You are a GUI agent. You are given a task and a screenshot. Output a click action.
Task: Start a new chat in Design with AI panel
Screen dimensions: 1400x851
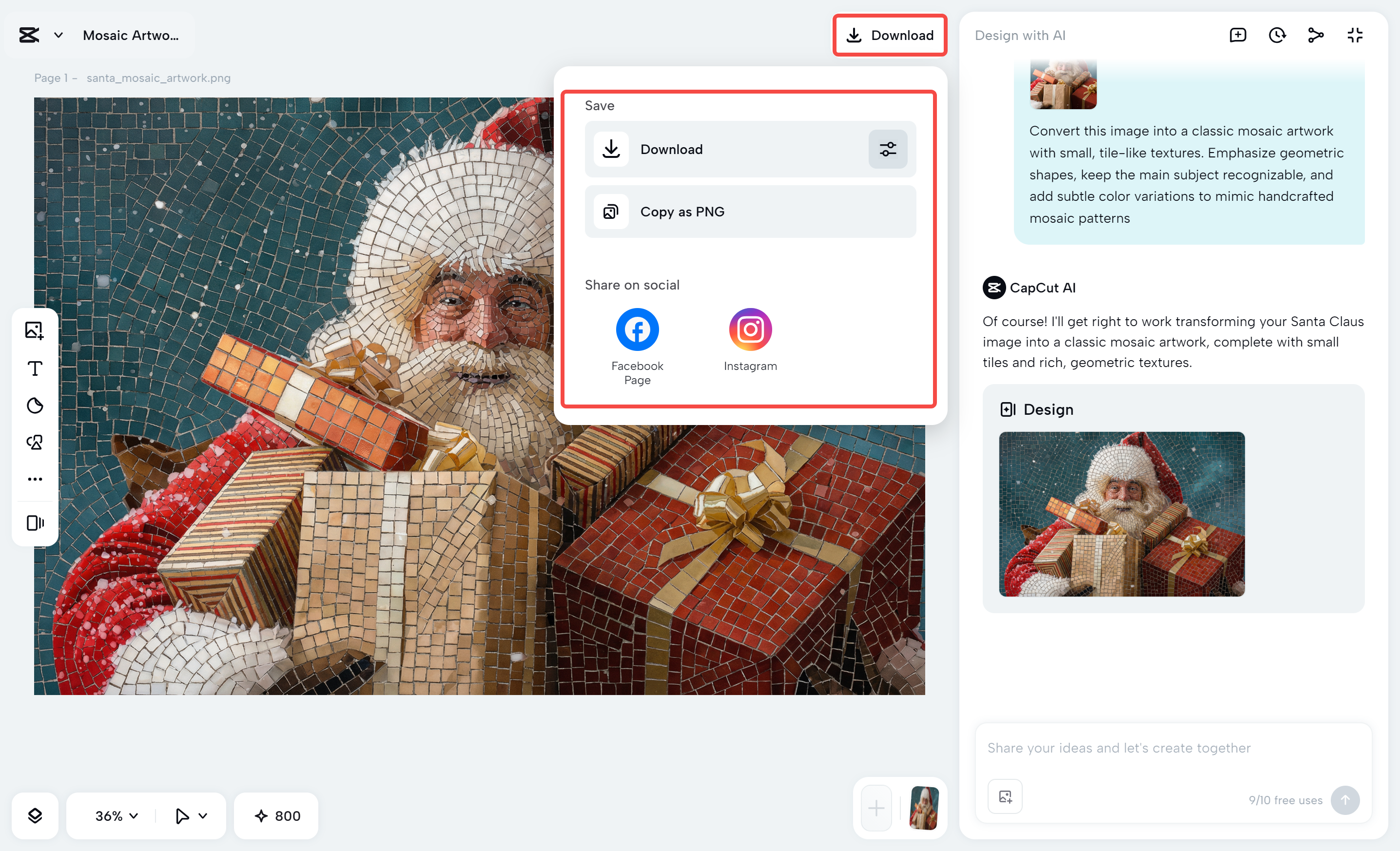(1238, 35)
